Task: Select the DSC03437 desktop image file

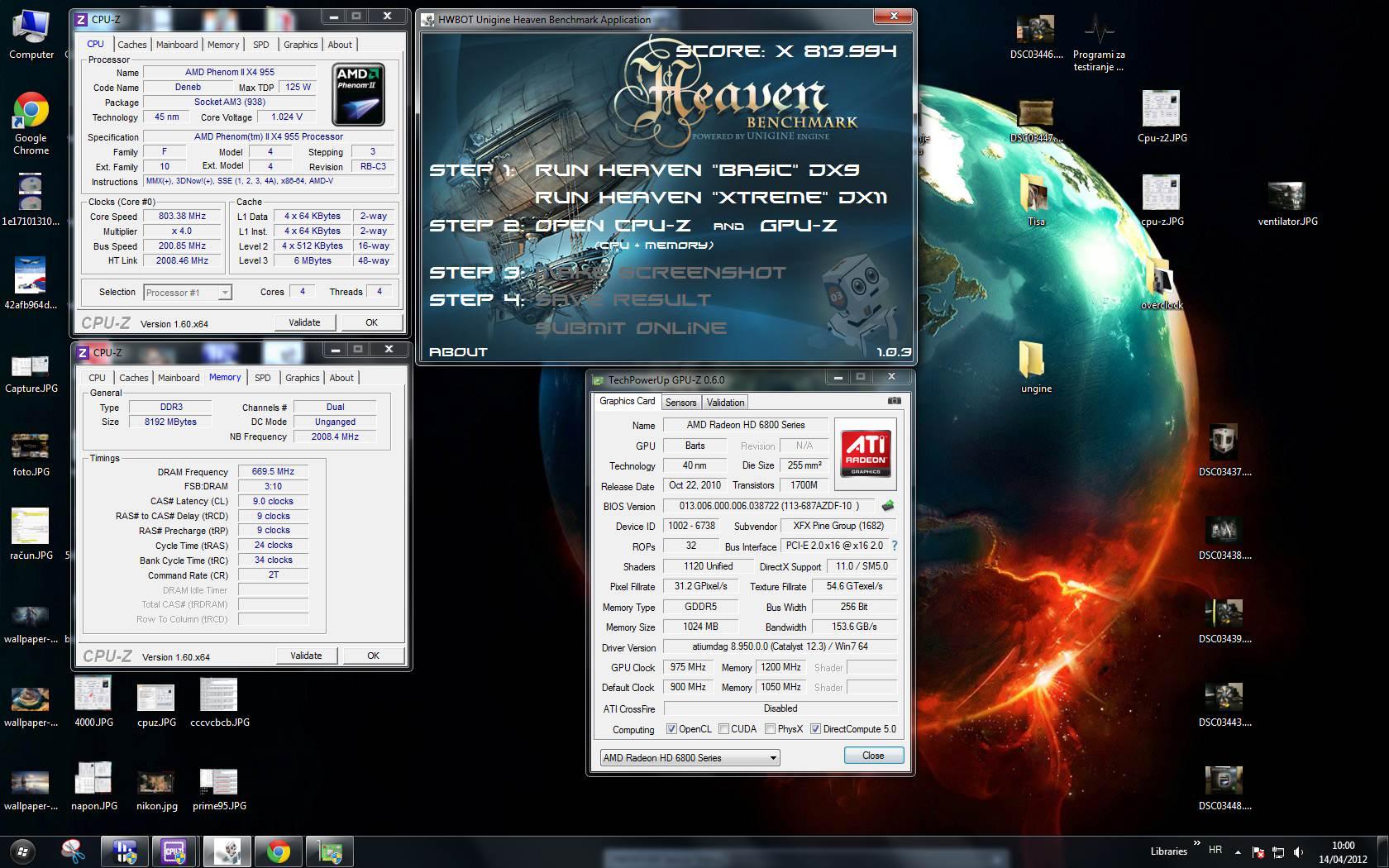Action: 1224,451
